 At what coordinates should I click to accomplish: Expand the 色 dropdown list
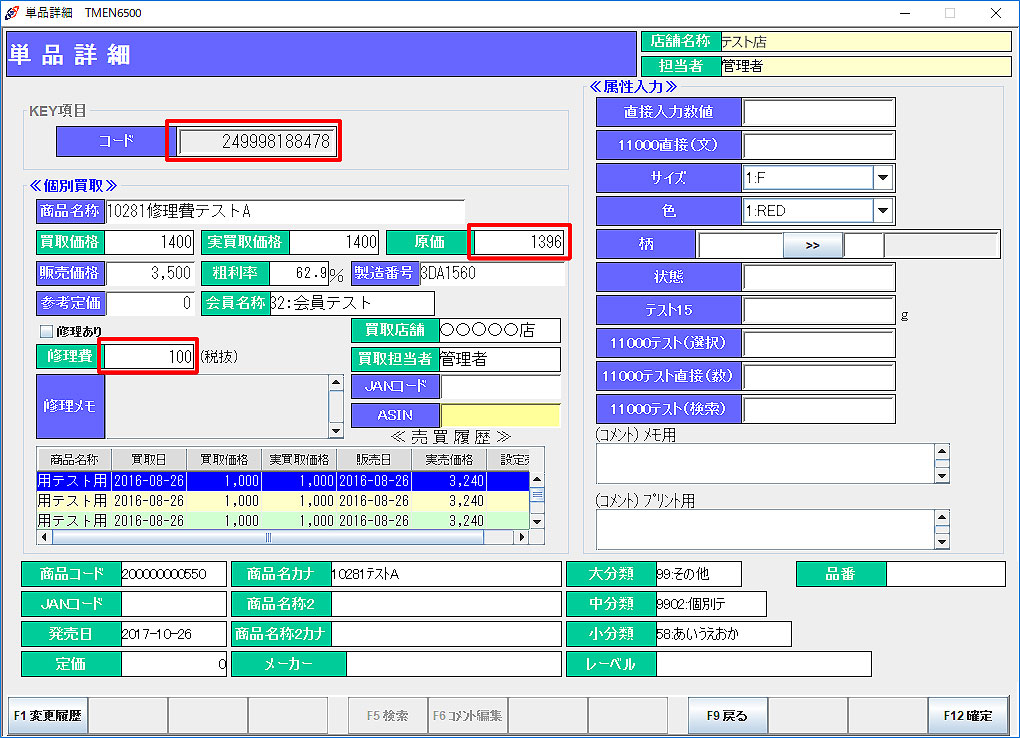click(x=882, y=211)
